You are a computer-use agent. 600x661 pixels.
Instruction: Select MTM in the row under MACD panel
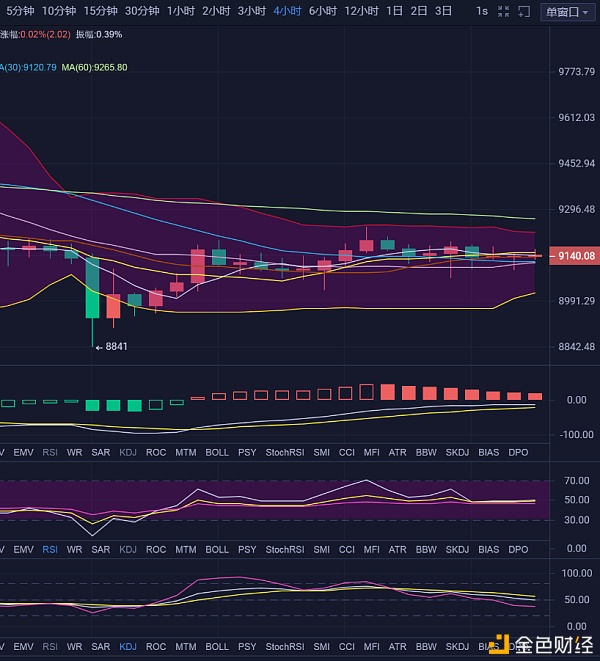[186, 452]
